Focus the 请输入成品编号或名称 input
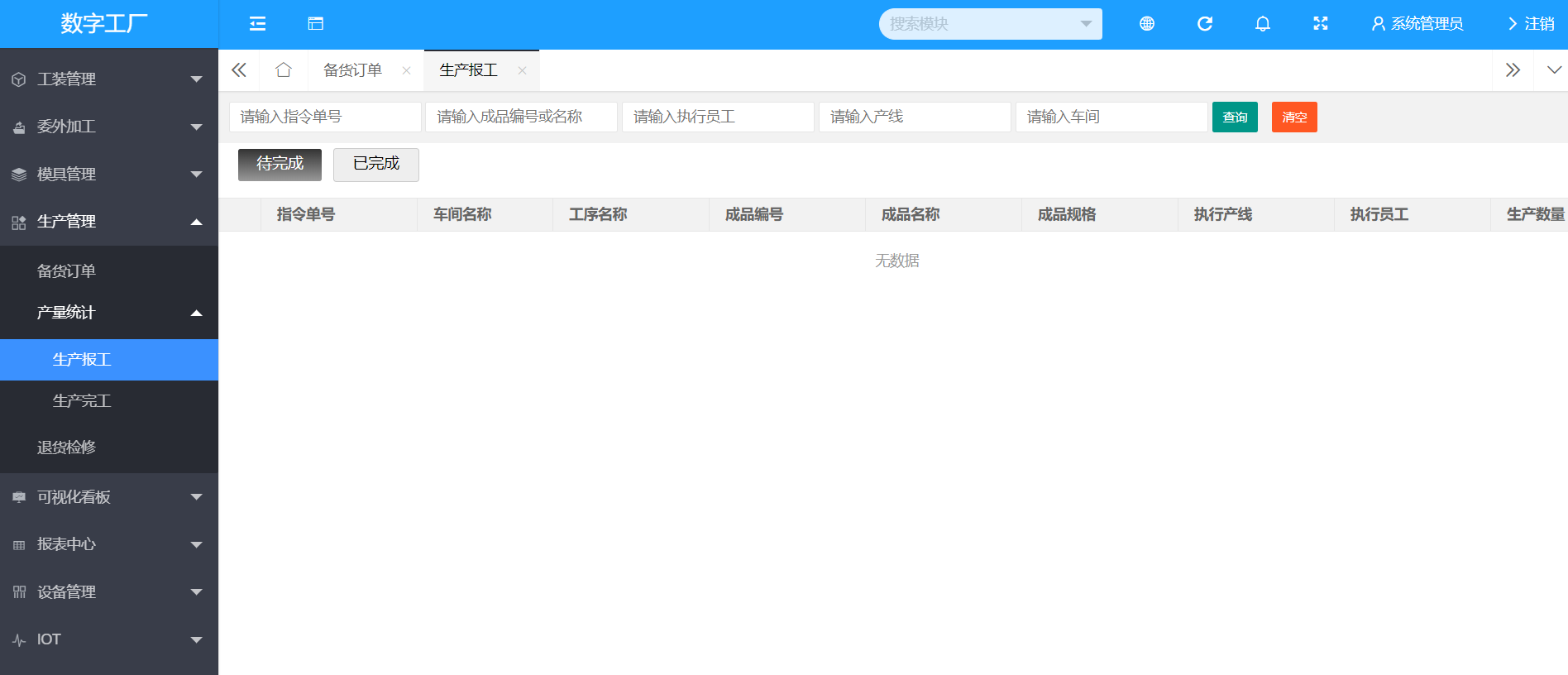 coord(521,117)
